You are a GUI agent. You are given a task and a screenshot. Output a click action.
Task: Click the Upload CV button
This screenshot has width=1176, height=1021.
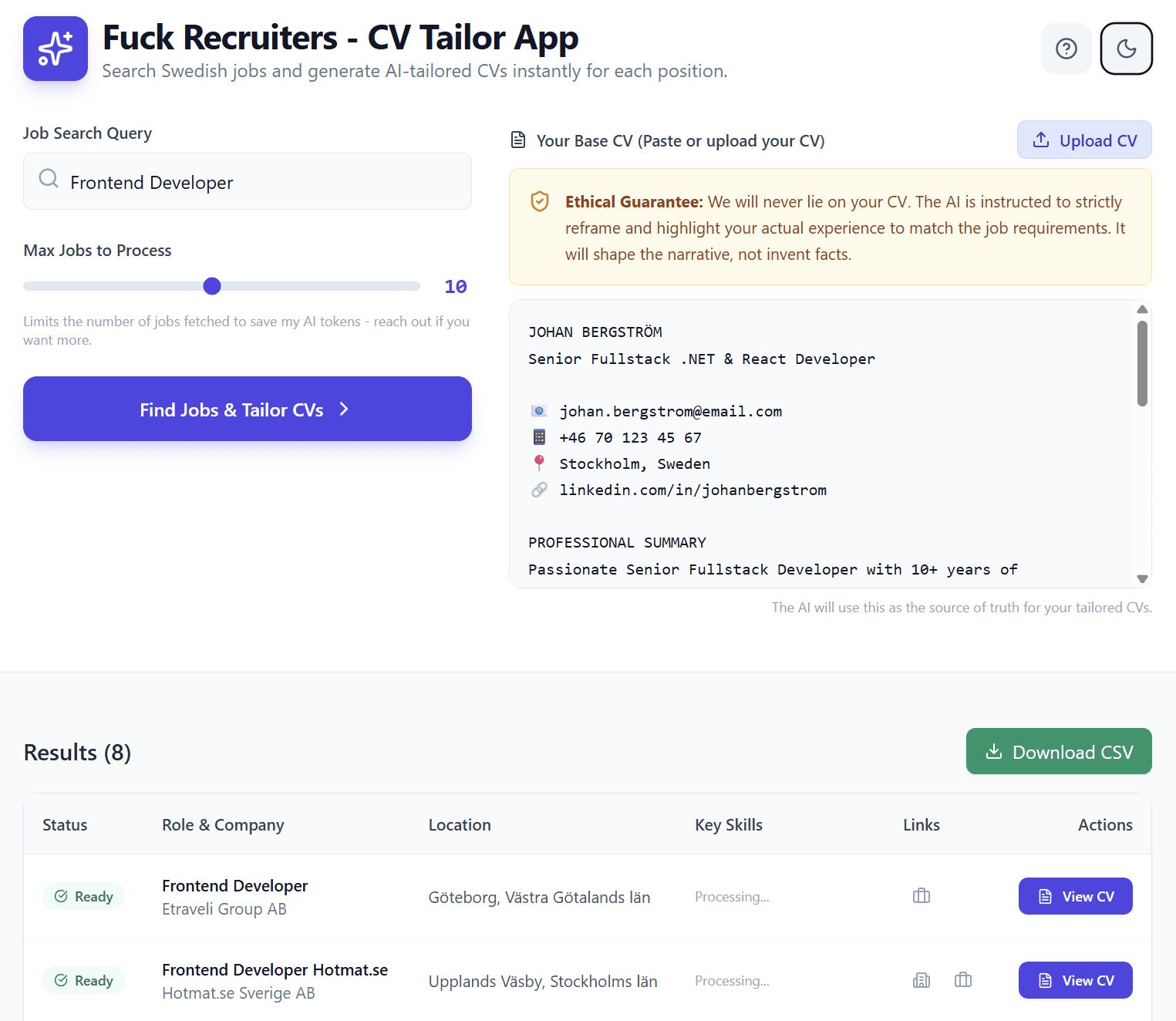coord(1084,140)
